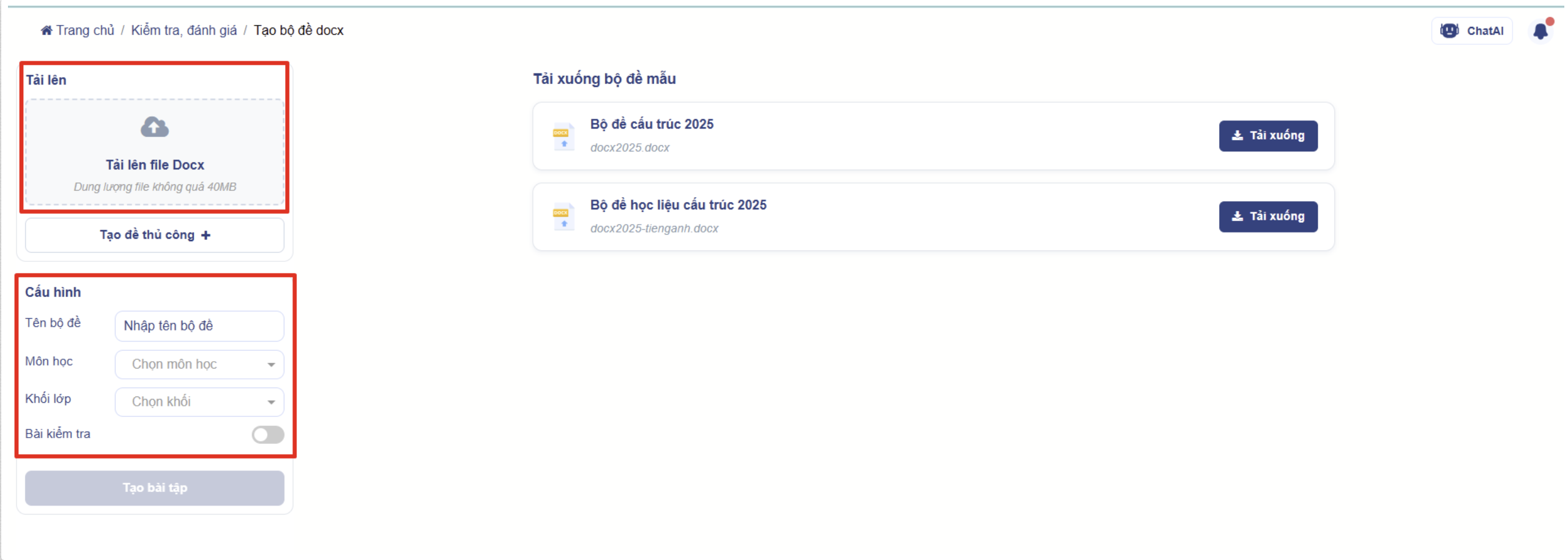Click docx file icon for Bộ đề cấu trúc 2025
This screenshot has height=560, width=1568.
click(563, 136)
